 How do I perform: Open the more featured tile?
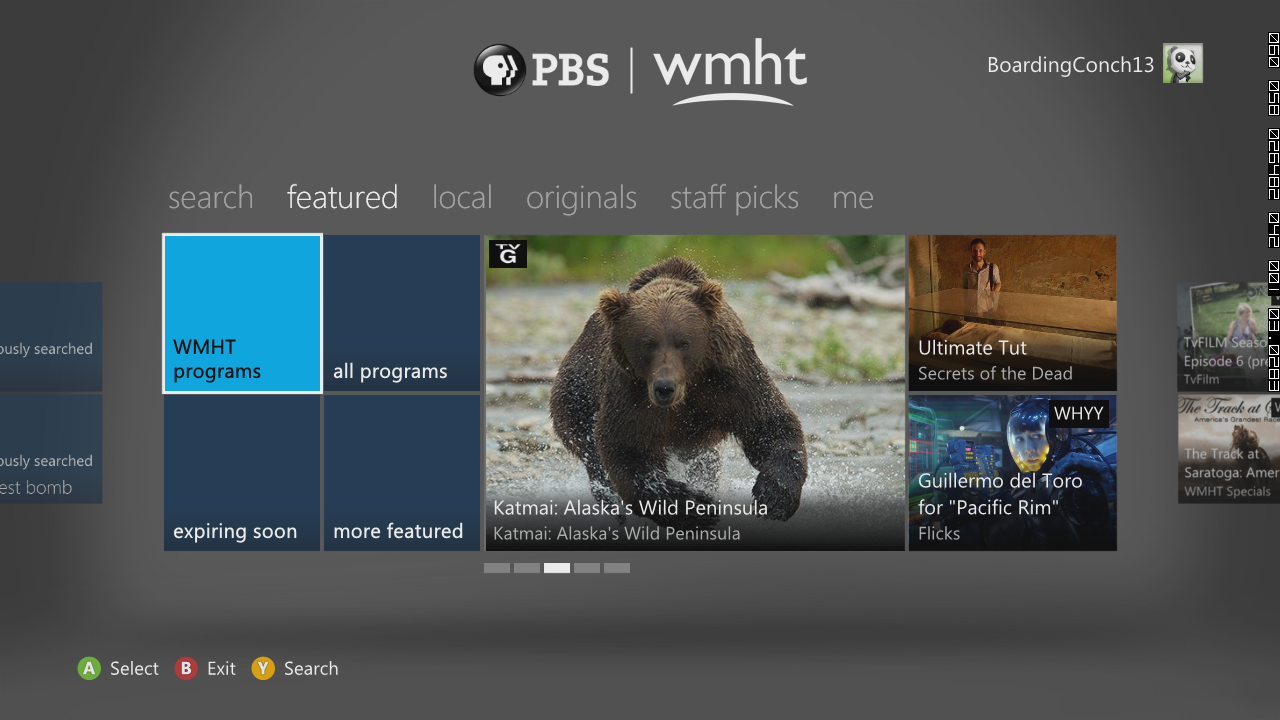coord(402,473)
